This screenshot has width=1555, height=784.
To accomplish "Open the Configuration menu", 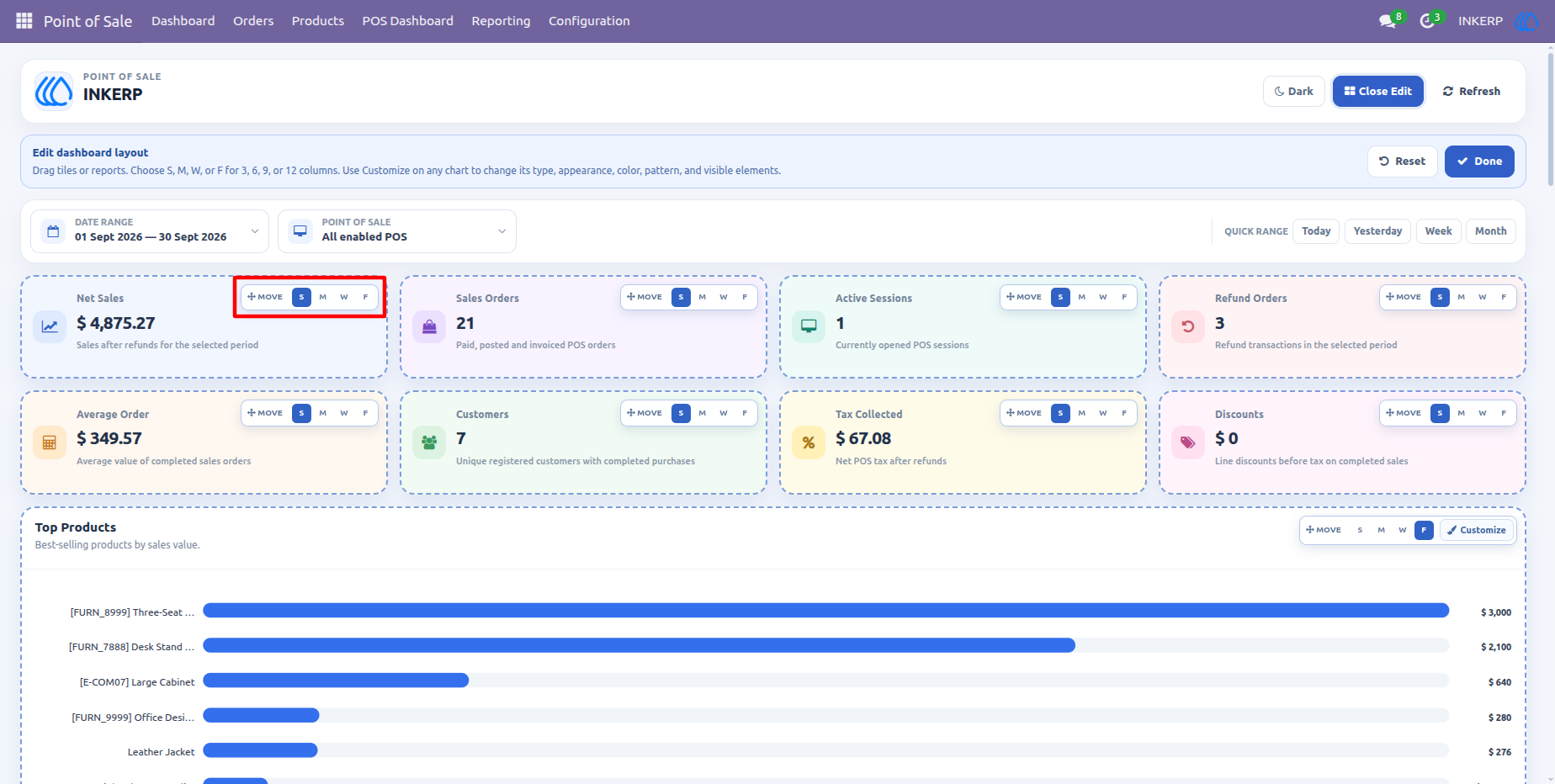I will (x=589, y=21).
